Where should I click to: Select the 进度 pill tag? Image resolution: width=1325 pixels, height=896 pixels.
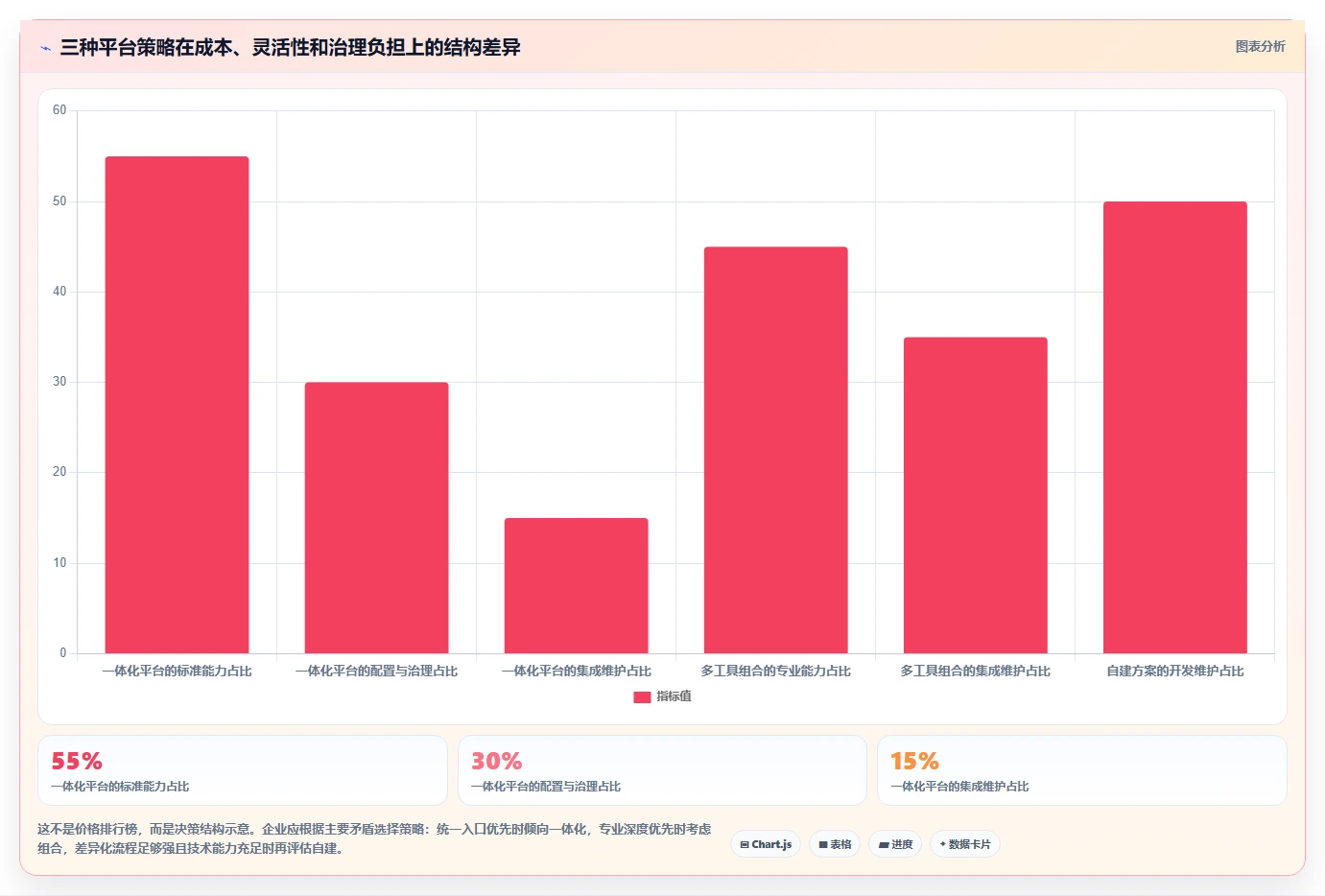coord(895,844)
